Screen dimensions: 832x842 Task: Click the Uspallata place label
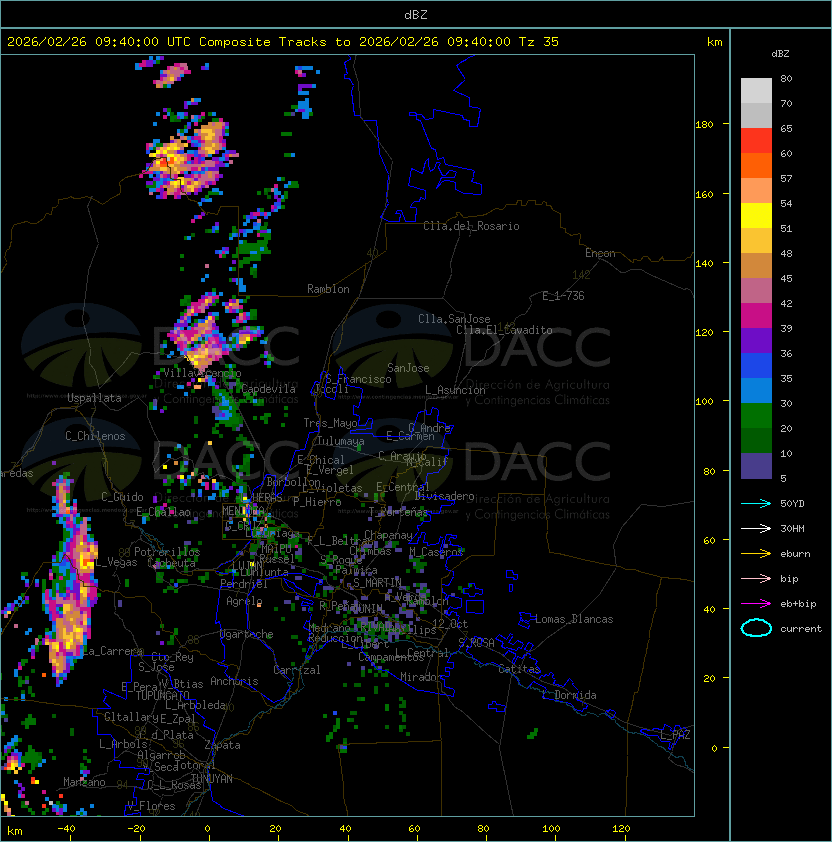tap(94, 398)
